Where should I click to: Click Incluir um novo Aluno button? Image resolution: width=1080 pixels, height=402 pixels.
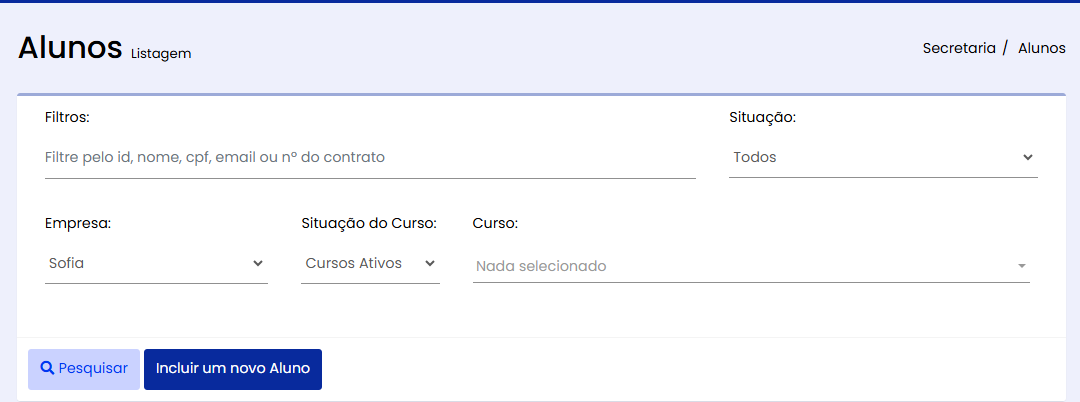tap(233, 369)
